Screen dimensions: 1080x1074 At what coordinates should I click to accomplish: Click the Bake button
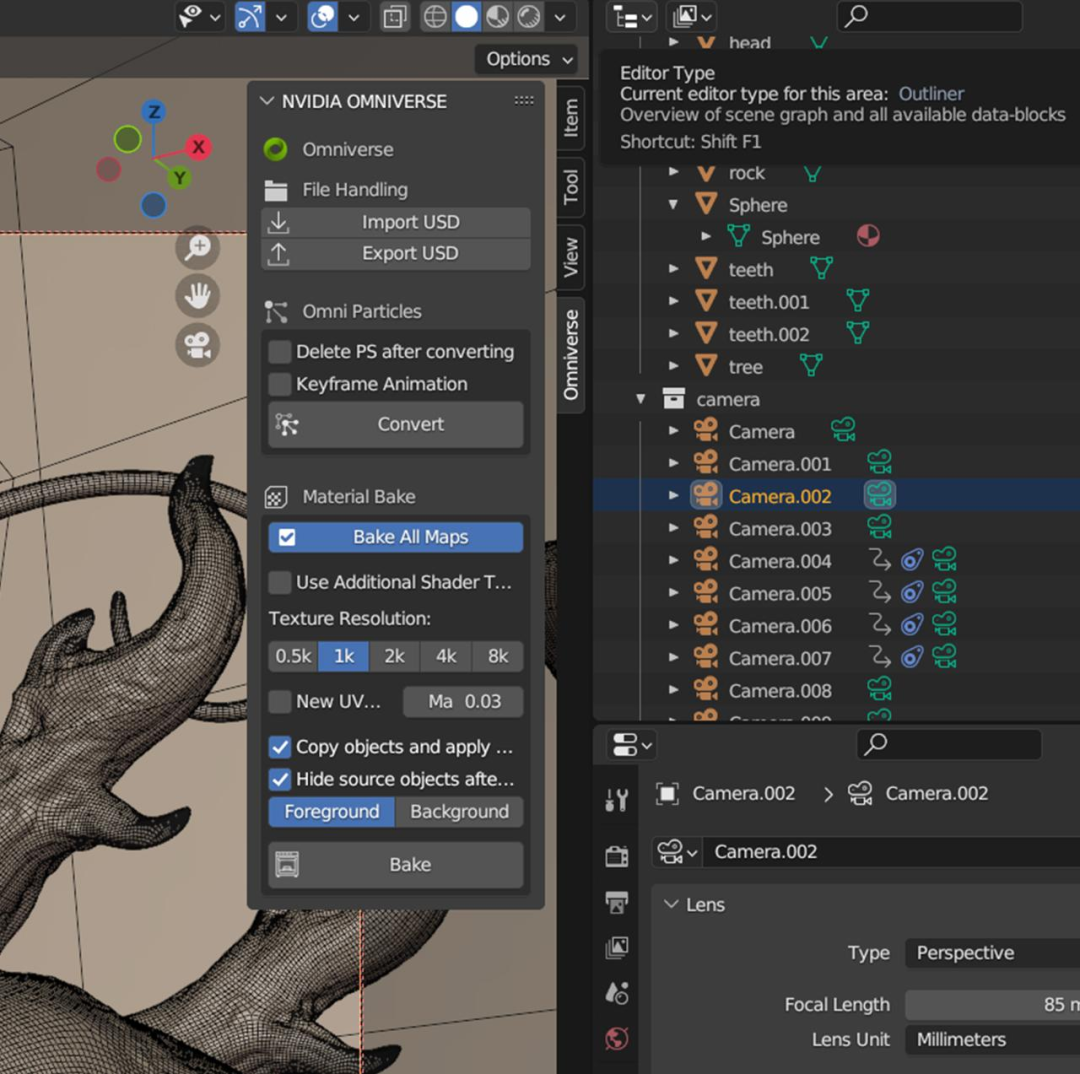coord(396,865)
